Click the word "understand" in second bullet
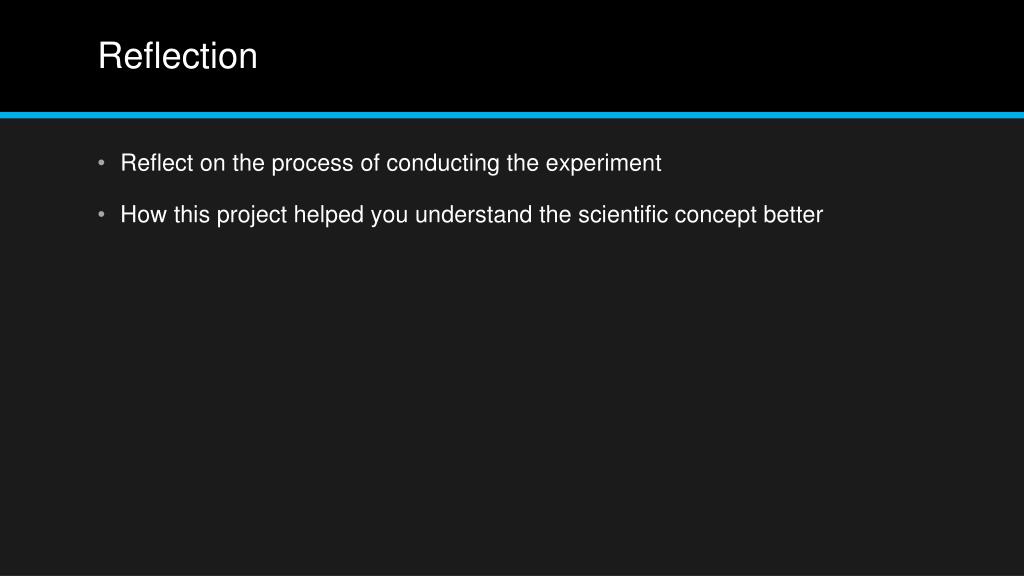Image resolution: width=1024 pixels, height=576 pixels. pyautogui.click(x=473, y=214)
